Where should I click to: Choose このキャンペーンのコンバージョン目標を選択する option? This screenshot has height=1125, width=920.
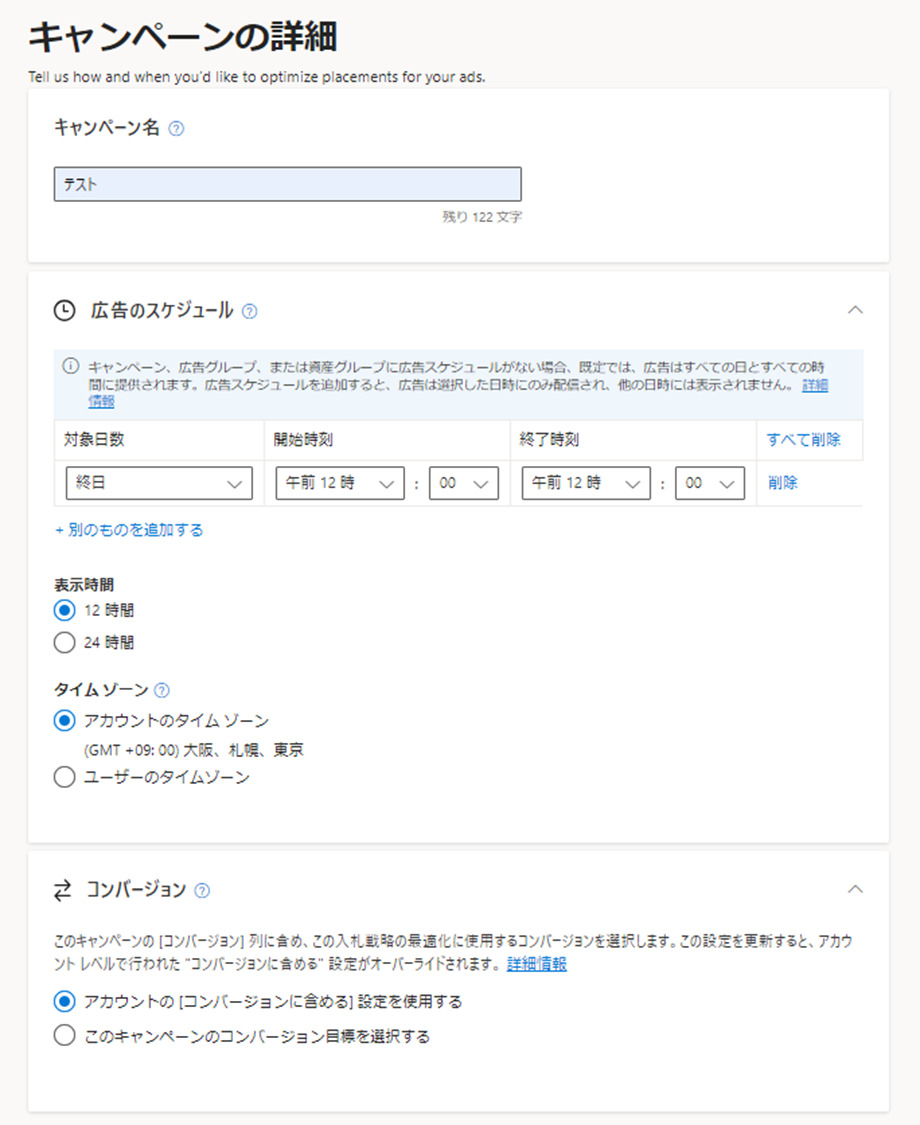click(x=65, y=1036)
